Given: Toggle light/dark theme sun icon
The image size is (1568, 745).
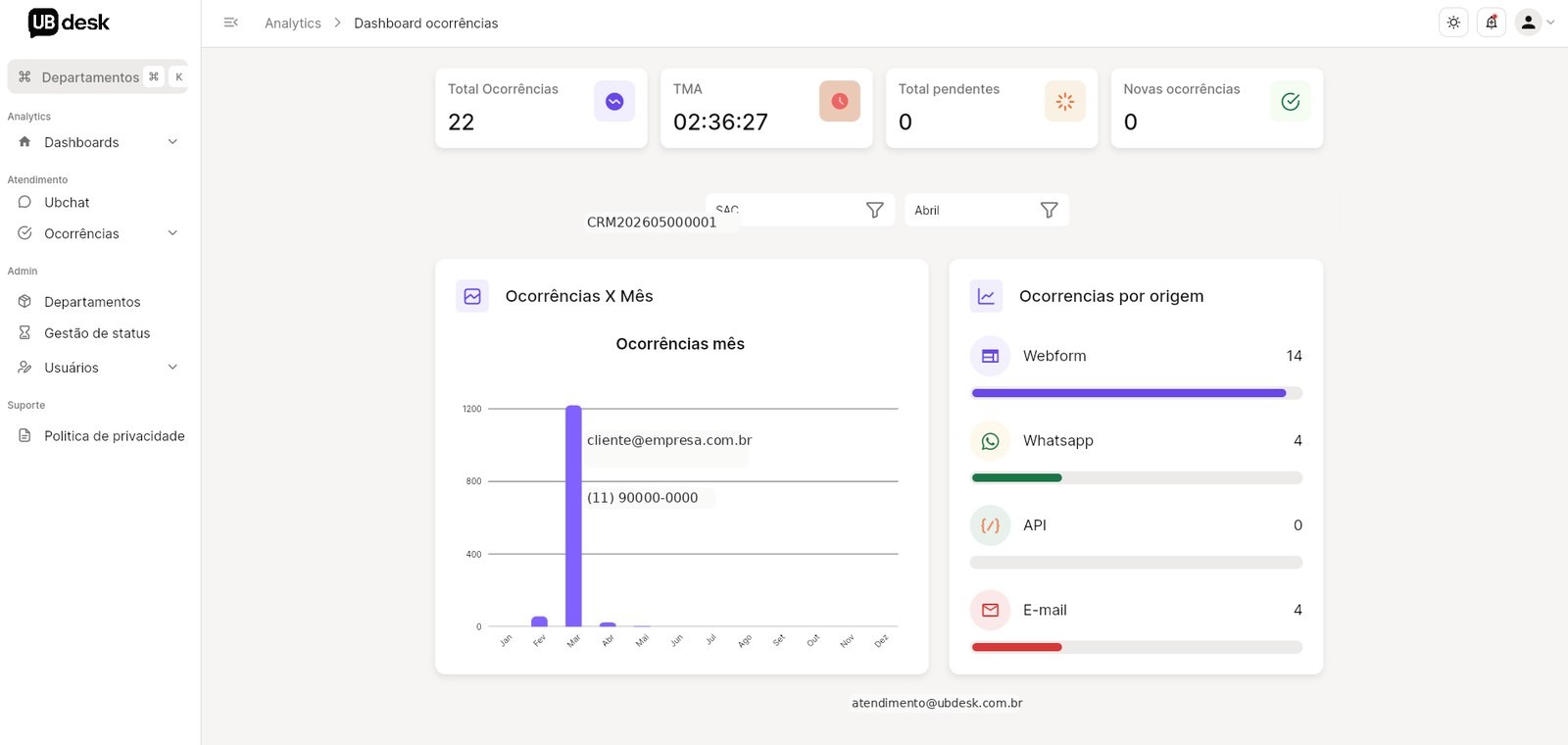Looking at the screenshot, I should pyautogui.click(x=1453, y=23).
